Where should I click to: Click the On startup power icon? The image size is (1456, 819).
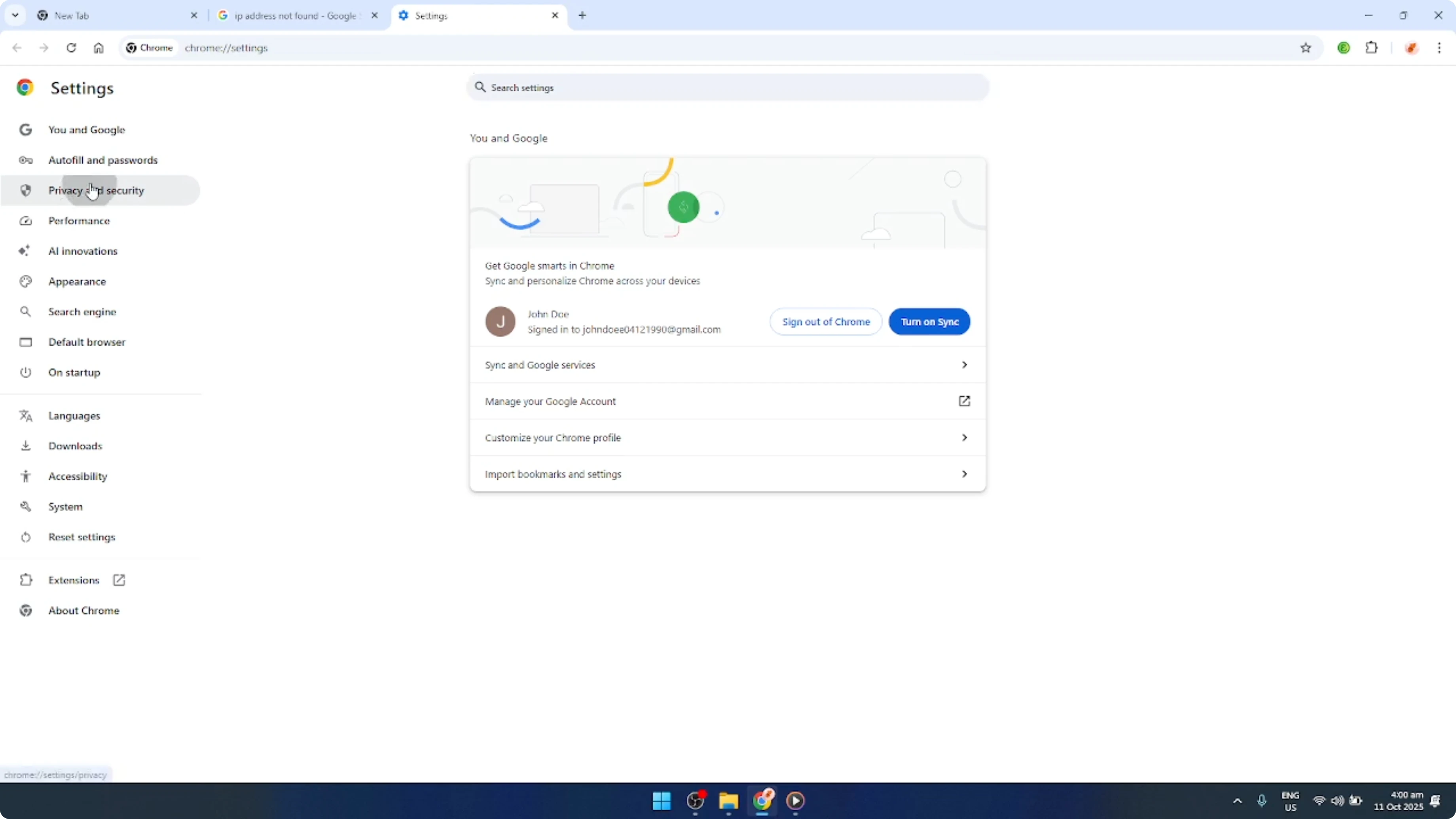[25, 372]
